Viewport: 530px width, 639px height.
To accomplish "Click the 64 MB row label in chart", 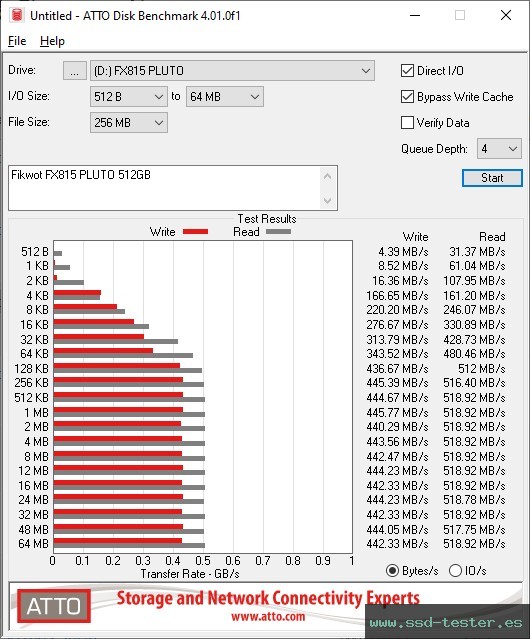I will tap(33, 544).
